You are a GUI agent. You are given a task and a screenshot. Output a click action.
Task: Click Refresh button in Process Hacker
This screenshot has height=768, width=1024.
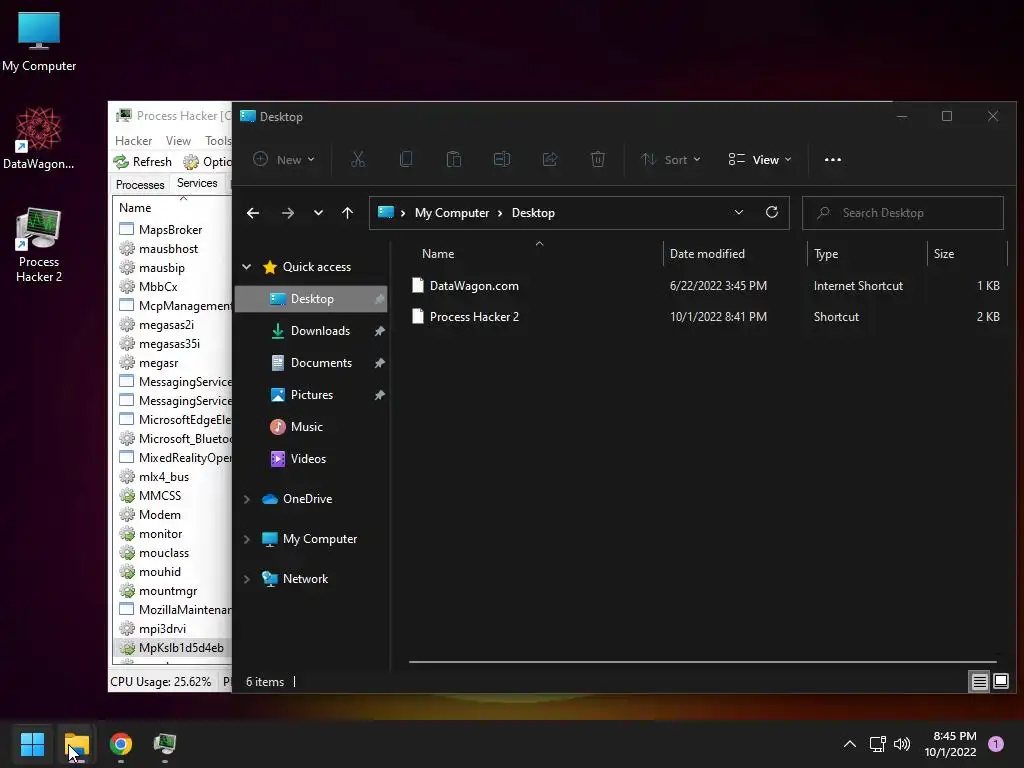pyautogui.click(x=142, y=161)
